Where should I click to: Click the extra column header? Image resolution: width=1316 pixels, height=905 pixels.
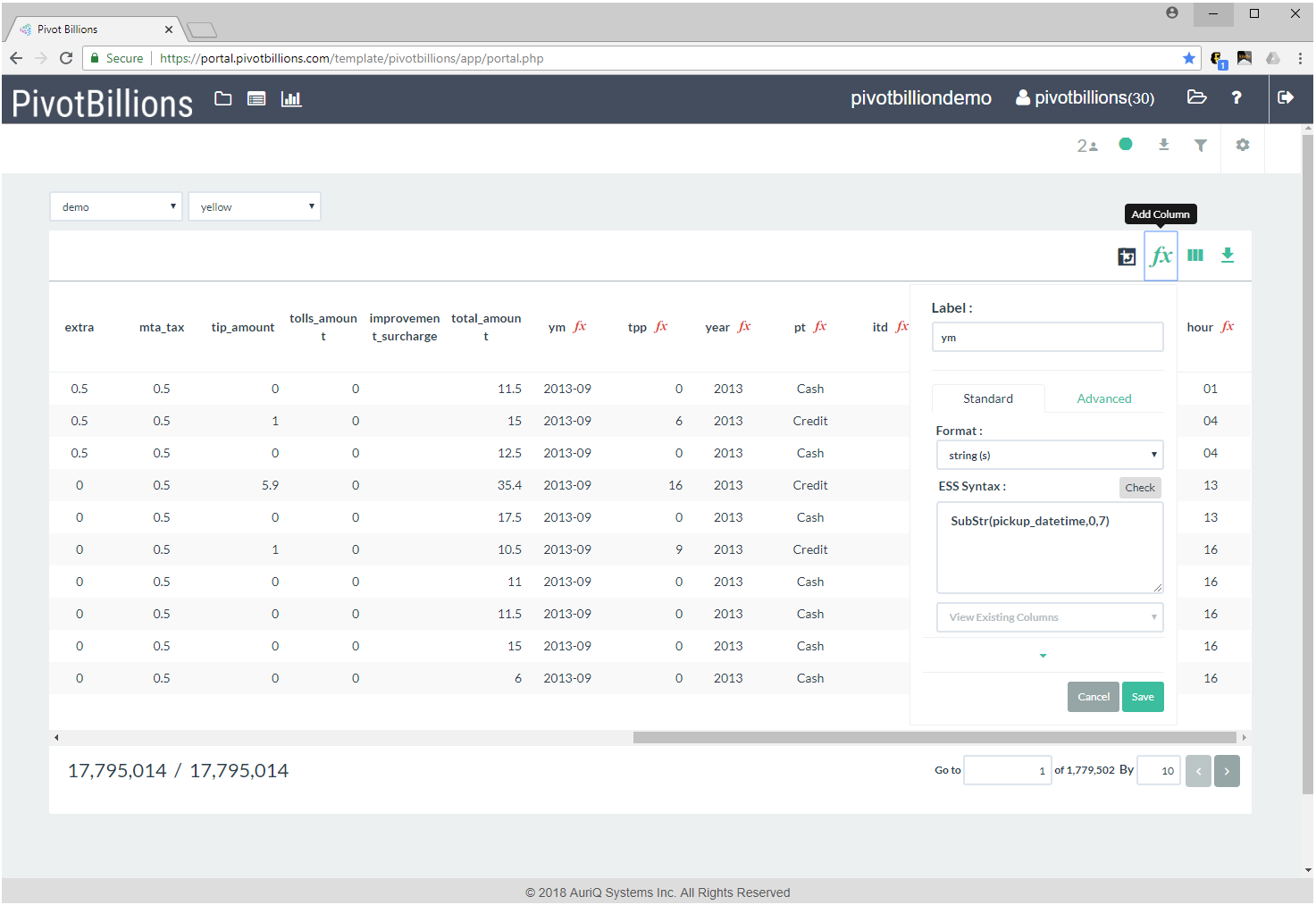[x=80, y=327]
